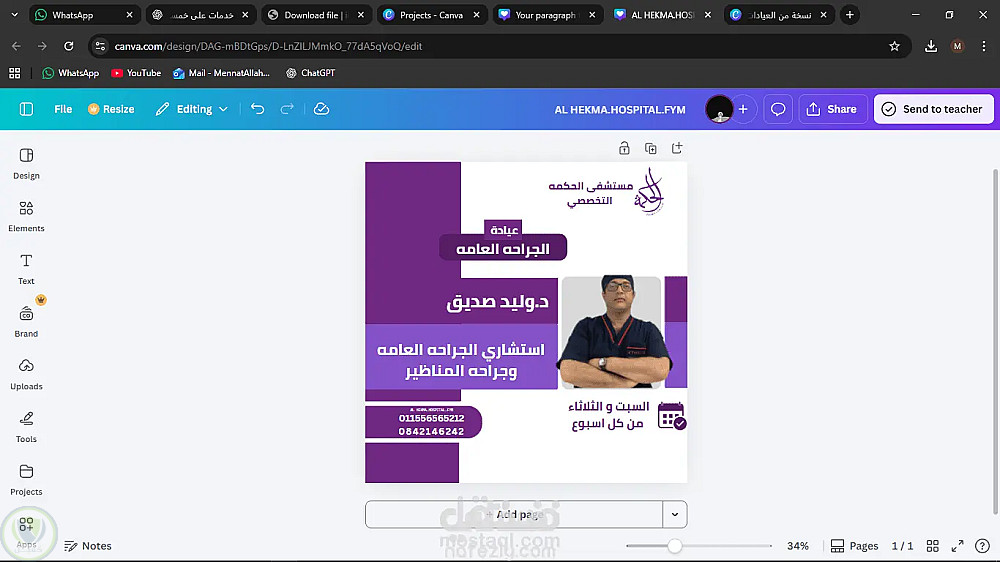Add collaborator with plus icon
This screenshot has width=1000, height=562.
pos(743,109)
